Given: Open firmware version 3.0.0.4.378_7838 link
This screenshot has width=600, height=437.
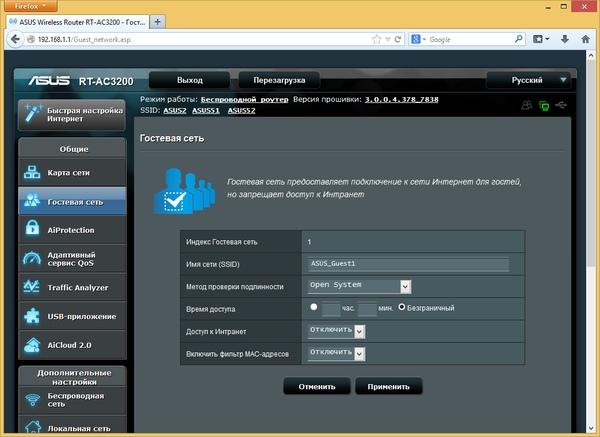Looking at the screenshot, I should [x=401, y=99].
